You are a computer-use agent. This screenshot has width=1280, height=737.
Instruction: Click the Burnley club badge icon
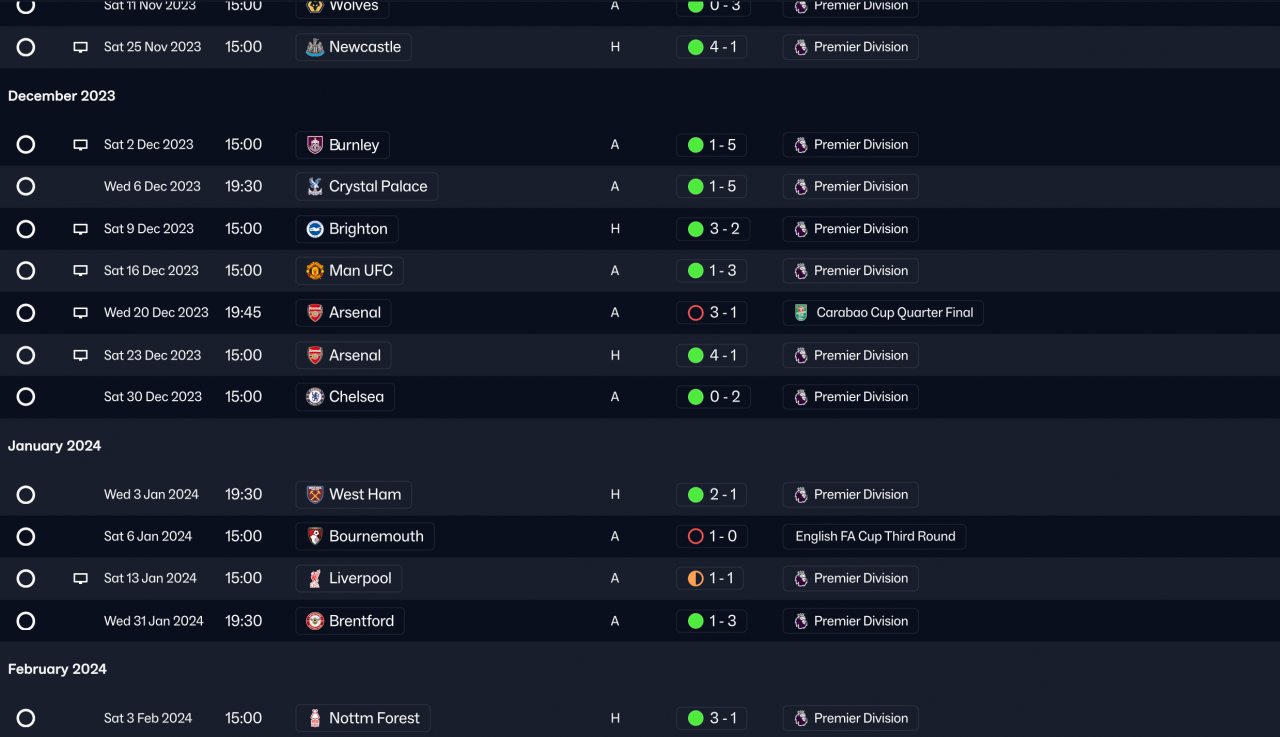pyautogui.click(x=315, y=145)
